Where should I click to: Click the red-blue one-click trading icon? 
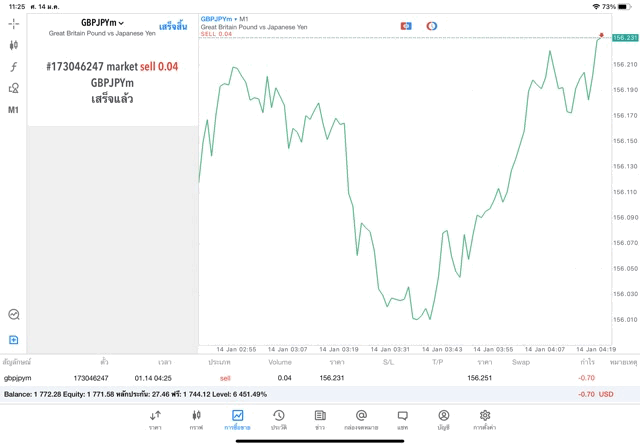[x=406, y=26]
